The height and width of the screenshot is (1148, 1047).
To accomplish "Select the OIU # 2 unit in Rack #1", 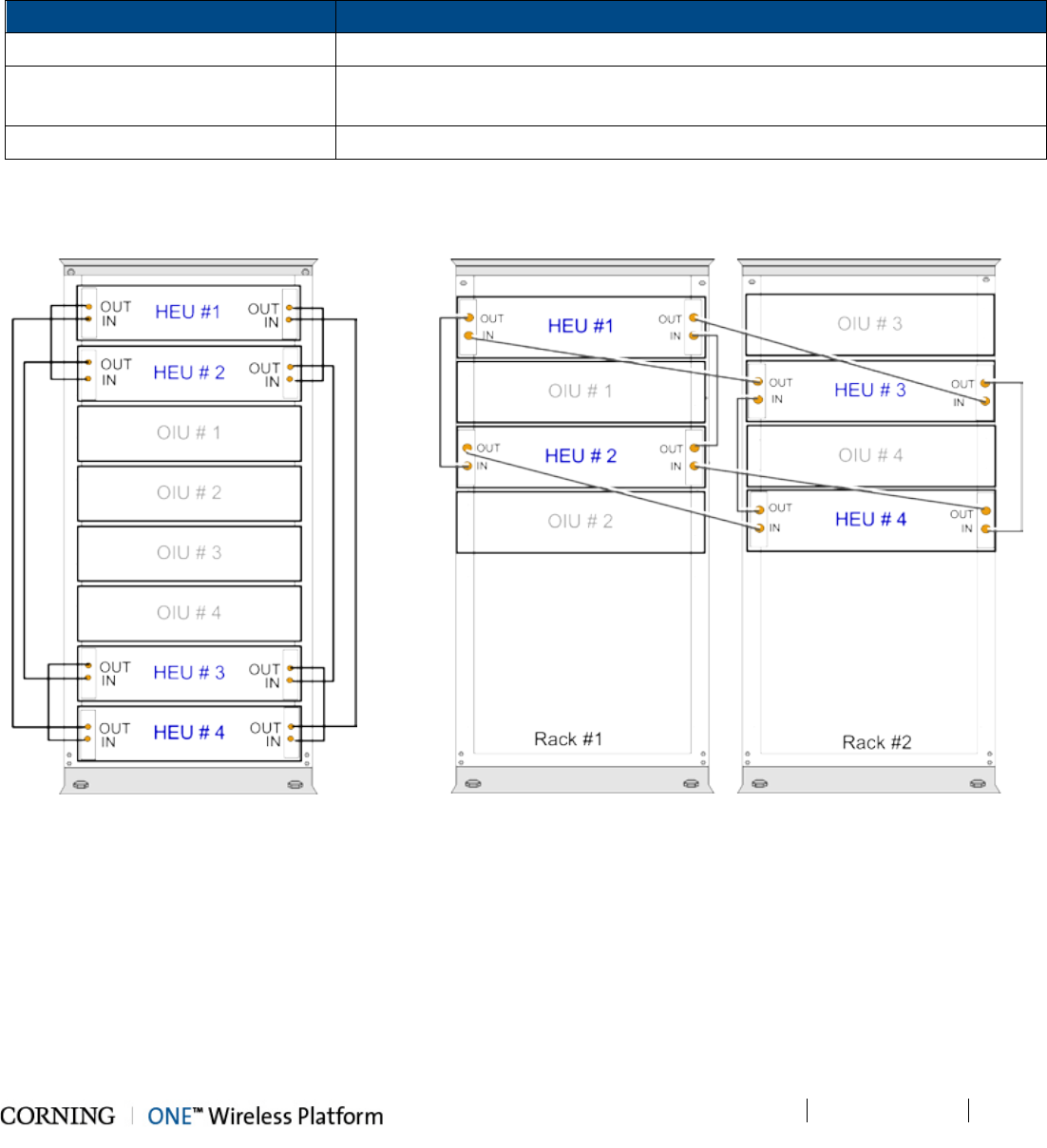I will click(x=581, y=522).
